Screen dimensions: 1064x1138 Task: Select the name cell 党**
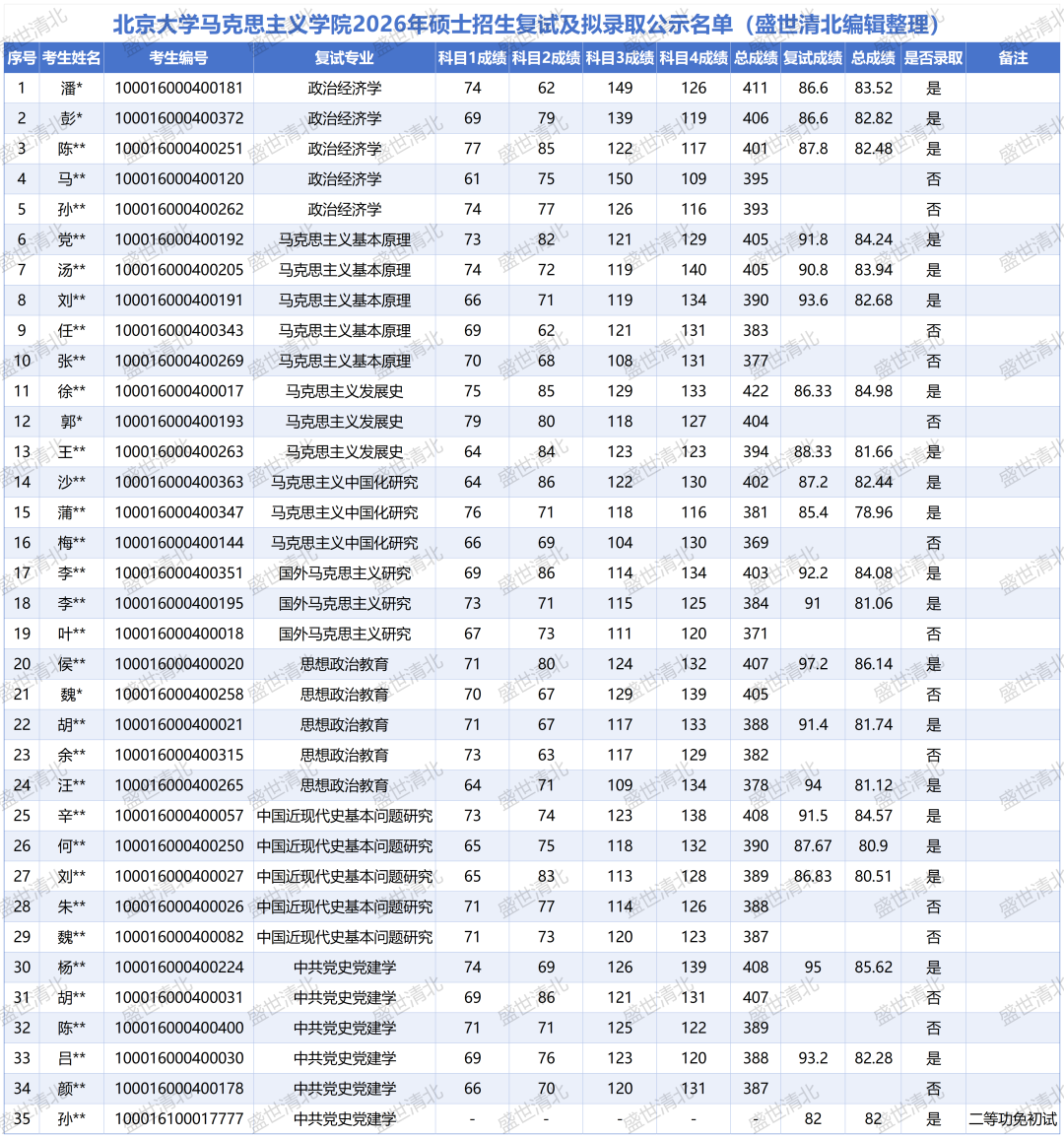click(71, 239)
